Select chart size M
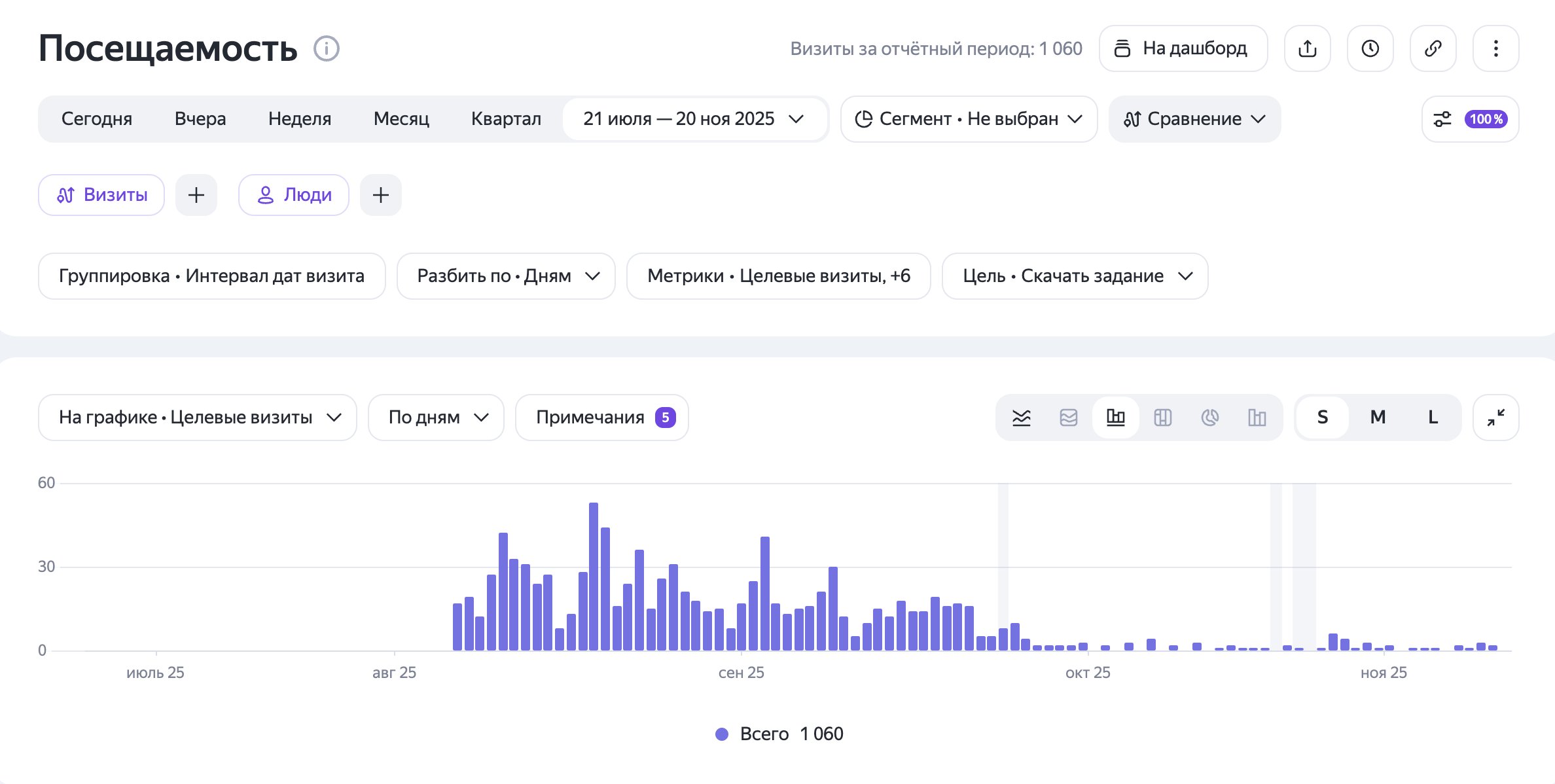The image size is (1555, 784). pos(1378,418)
